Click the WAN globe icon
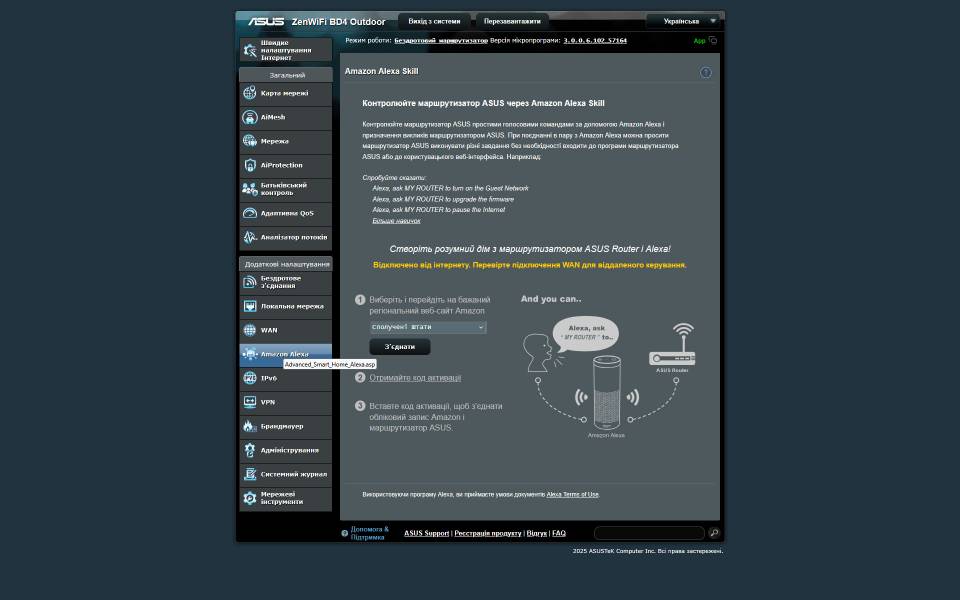Screen dimensions: 960x600 [x=250, y=330]
